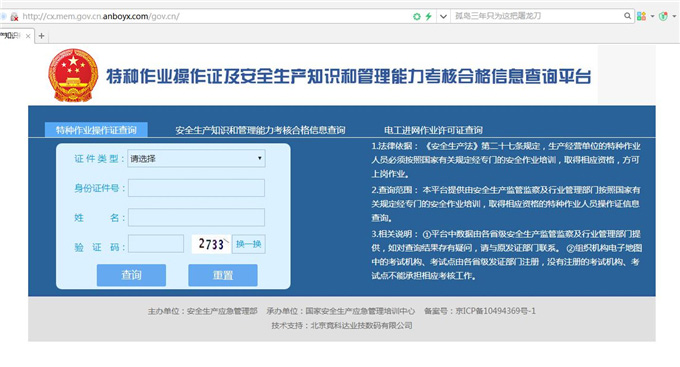This screenshot has width=680, height=367.
Task: Click the search magnifier icon in search box
Action: coord(627,16)
